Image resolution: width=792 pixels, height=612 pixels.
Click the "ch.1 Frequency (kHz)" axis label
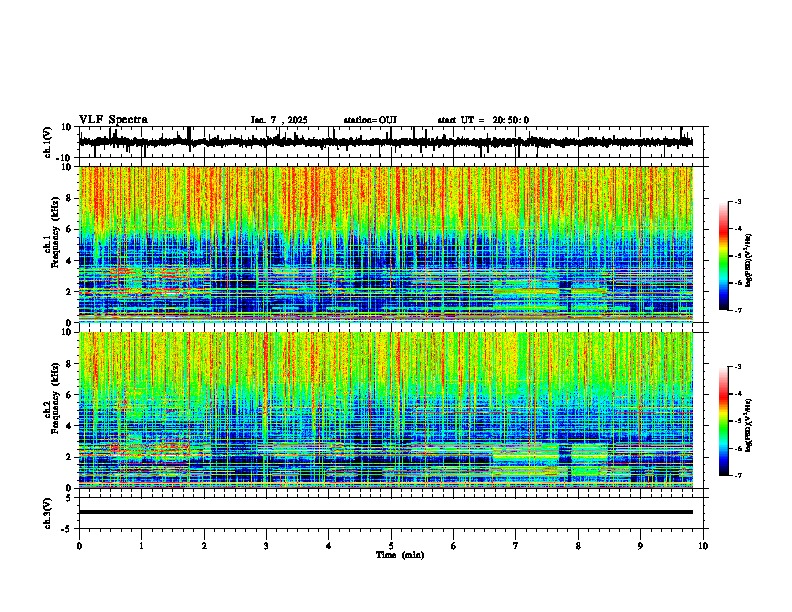tap(52, 232)
